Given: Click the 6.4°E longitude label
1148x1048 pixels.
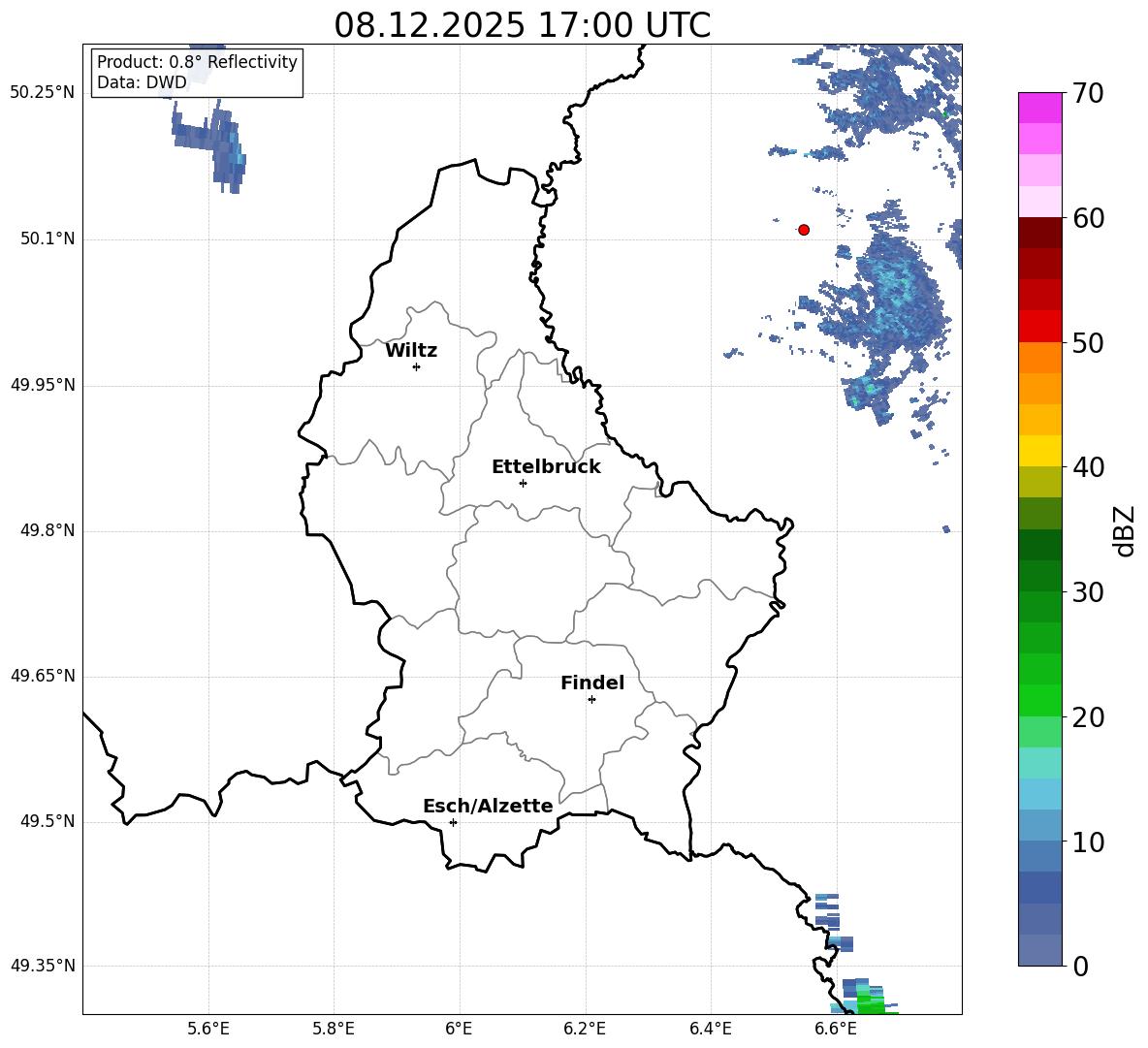Looking at the screenshot, I should (x=710, y=1029).
